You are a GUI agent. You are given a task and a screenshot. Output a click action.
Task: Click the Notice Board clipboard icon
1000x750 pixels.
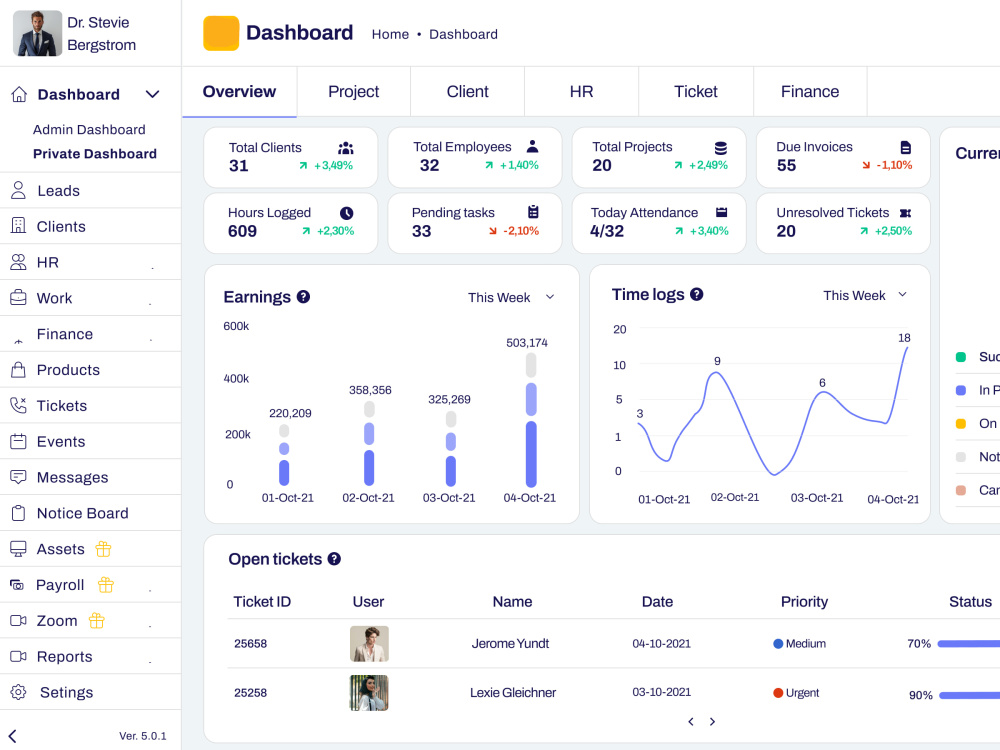pyautogui.click(x=18, y=513)
